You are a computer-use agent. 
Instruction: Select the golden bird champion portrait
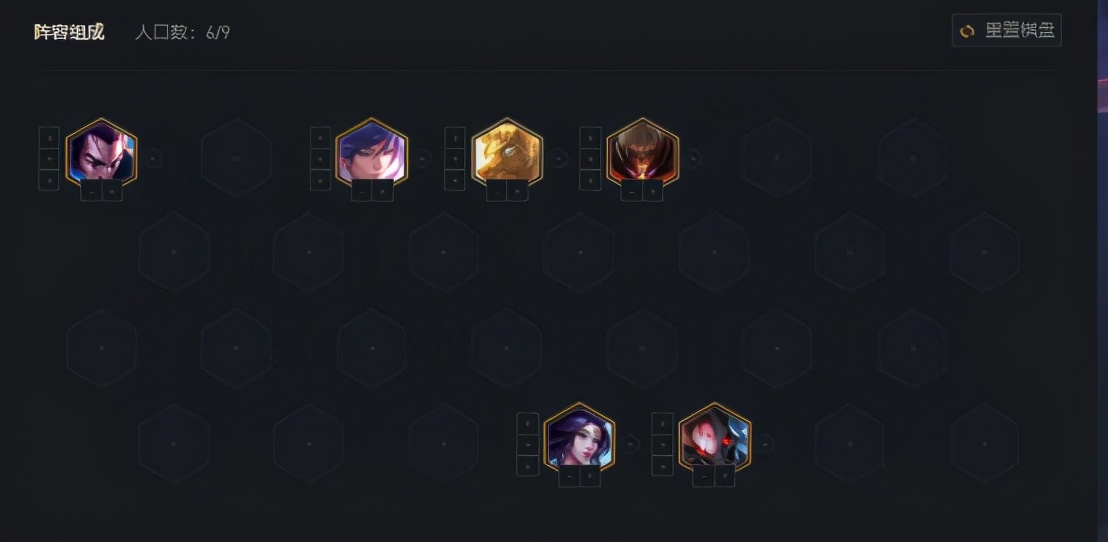[x=507, y=153]
